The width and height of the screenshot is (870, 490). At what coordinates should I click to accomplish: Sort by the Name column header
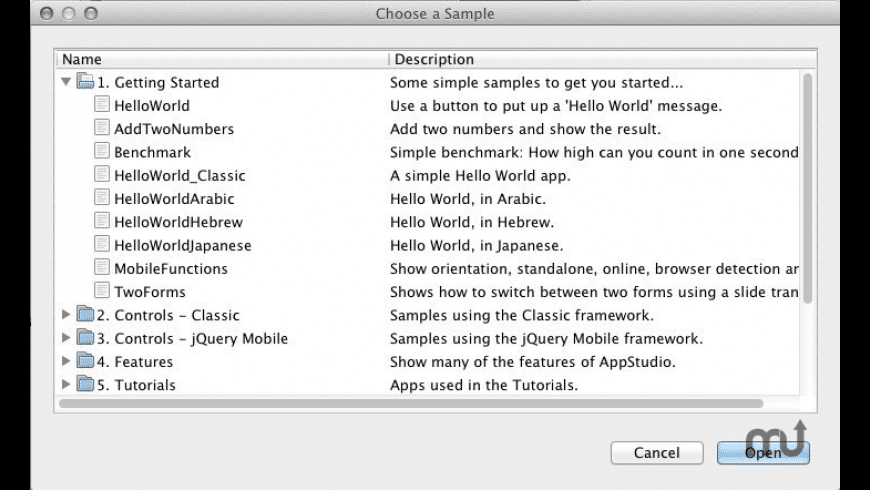click(x=222, y=59)
